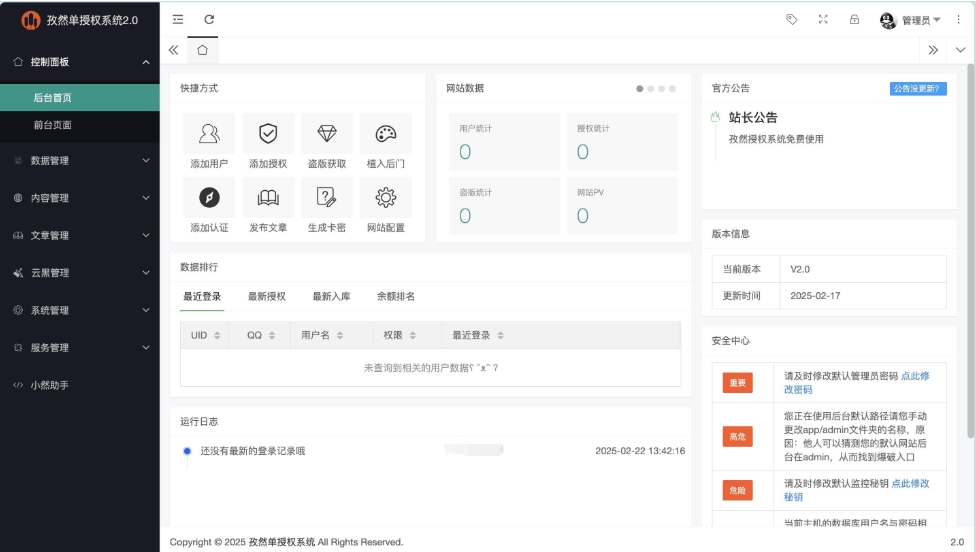Click the V2.0 version value
Viewport: 976px width, 552px height.
coord(800,269)
